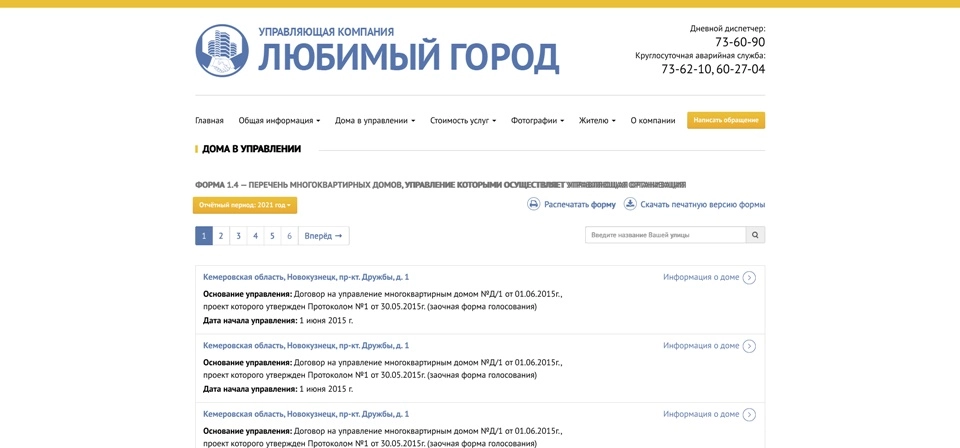Click the arrow circle icon of third house
This screenshot has height=448, width=960.
[749, 414]
